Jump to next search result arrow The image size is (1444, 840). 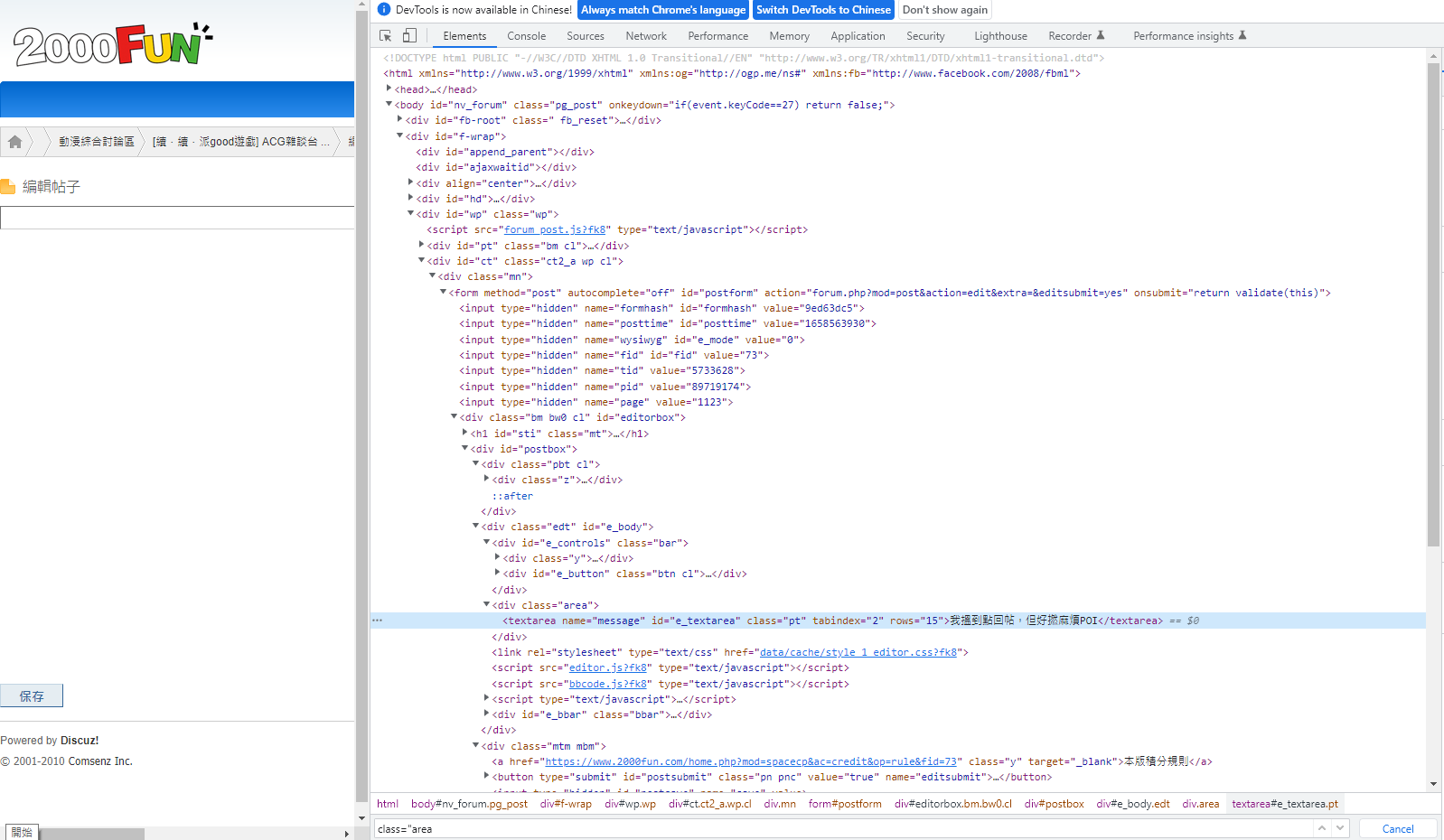[x=1340, y=828]
